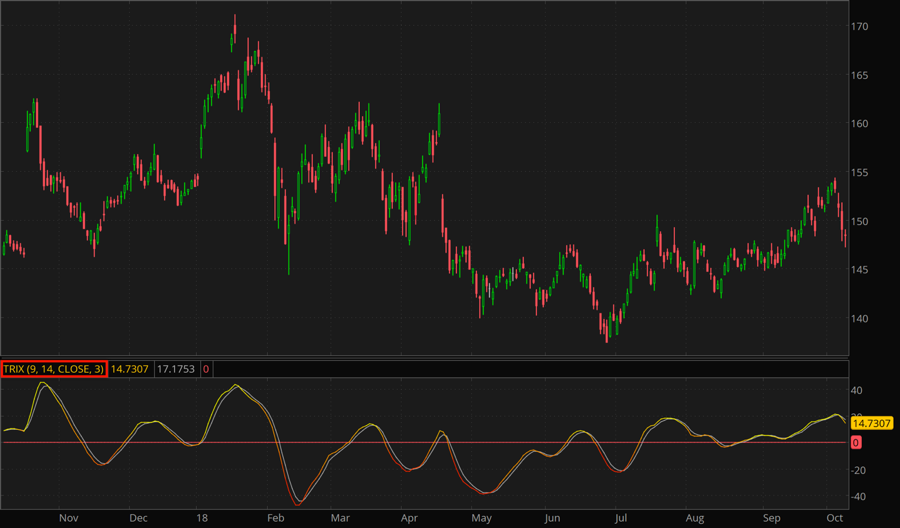Select the orange 14.7307 value in study header
Viewport: 900px width, 528px height.
[130, 369]
